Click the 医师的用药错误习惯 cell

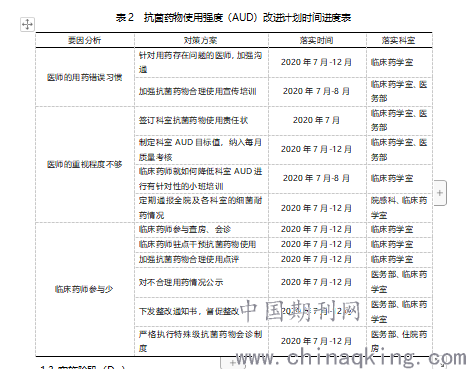(85, 77)
